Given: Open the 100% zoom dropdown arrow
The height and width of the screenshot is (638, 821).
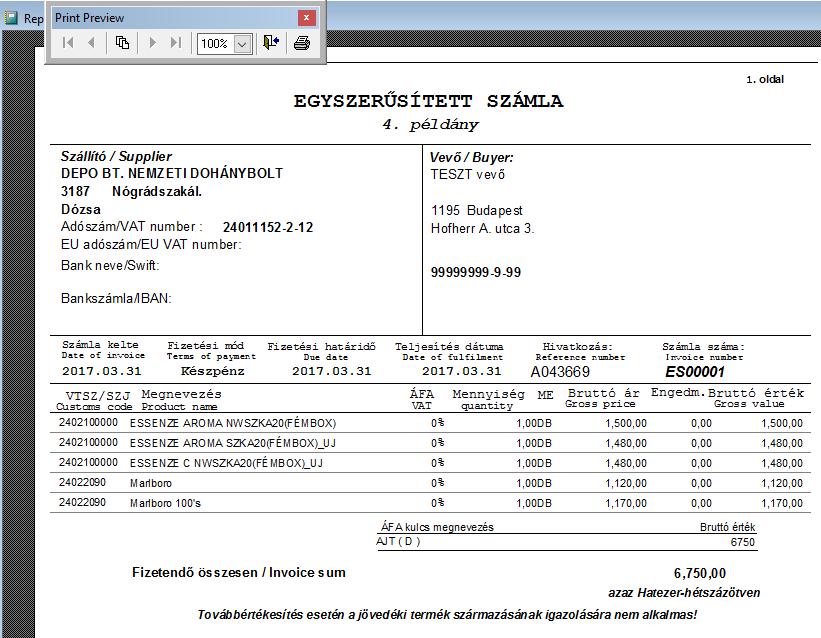Looking at the screenshot, I should [x=242, y=44].
